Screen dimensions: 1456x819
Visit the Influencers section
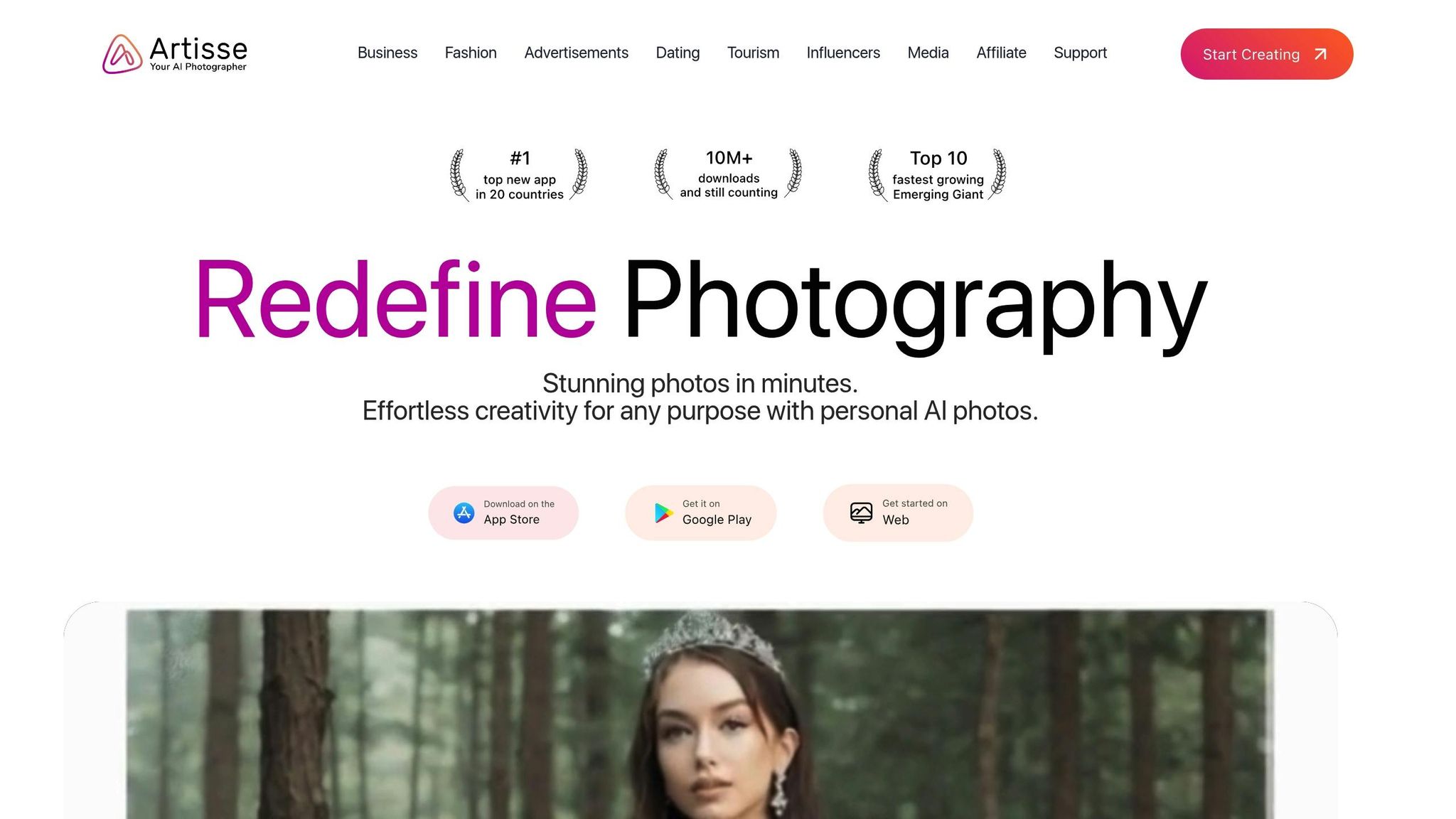click(x=843, y=53)
